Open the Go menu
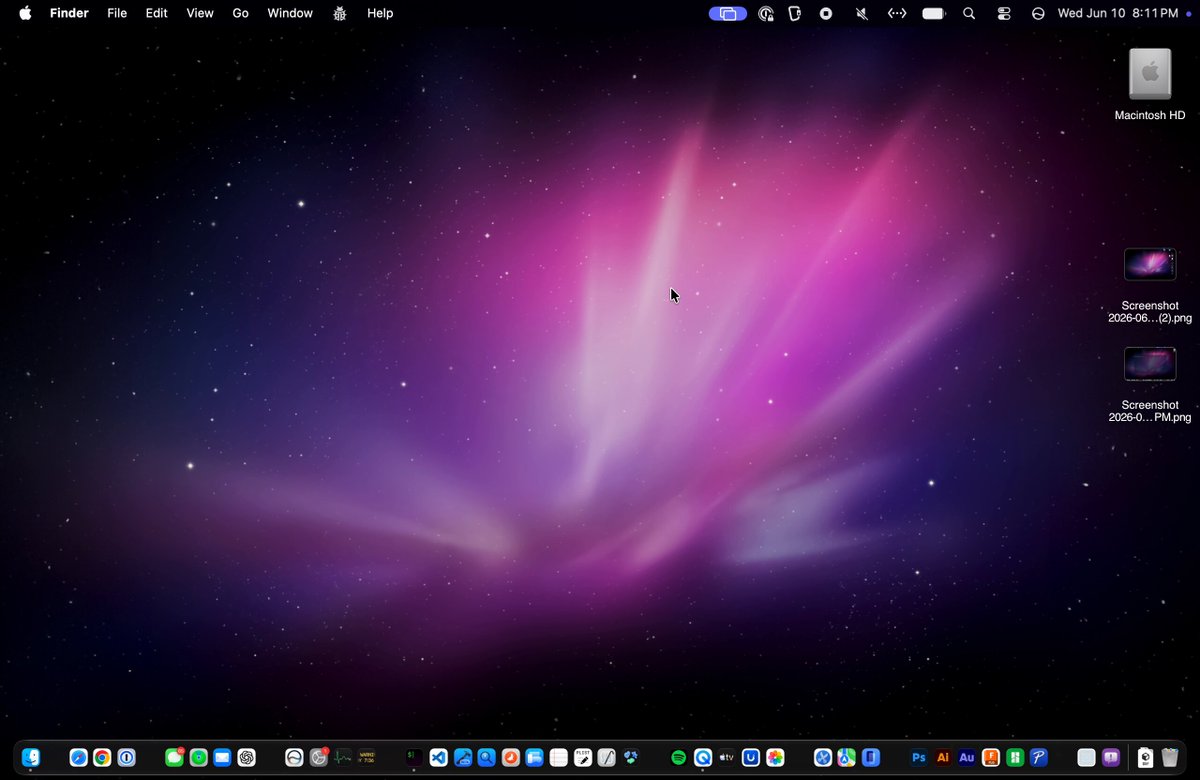This screenshot has height=780, width=1200. click(241, 13)
